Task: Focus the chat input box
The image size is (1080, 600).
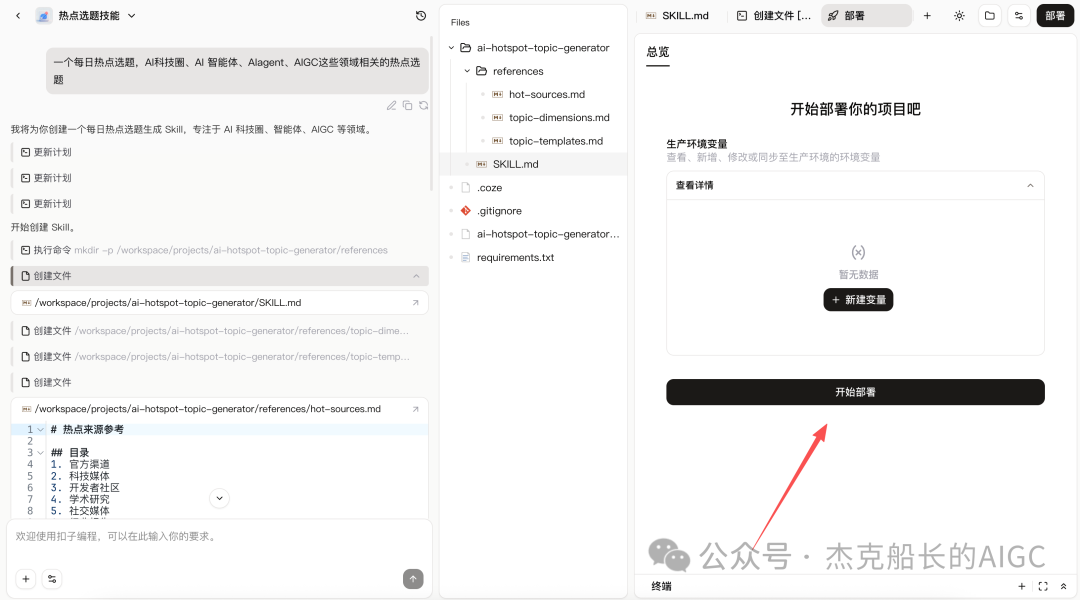Action: click(220, 537)
